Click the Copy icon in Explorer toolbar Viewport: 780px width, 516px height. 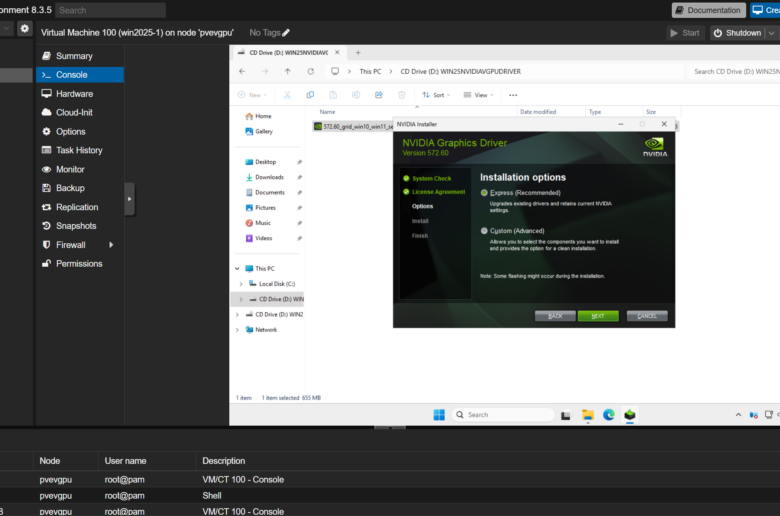pos(310,95)
